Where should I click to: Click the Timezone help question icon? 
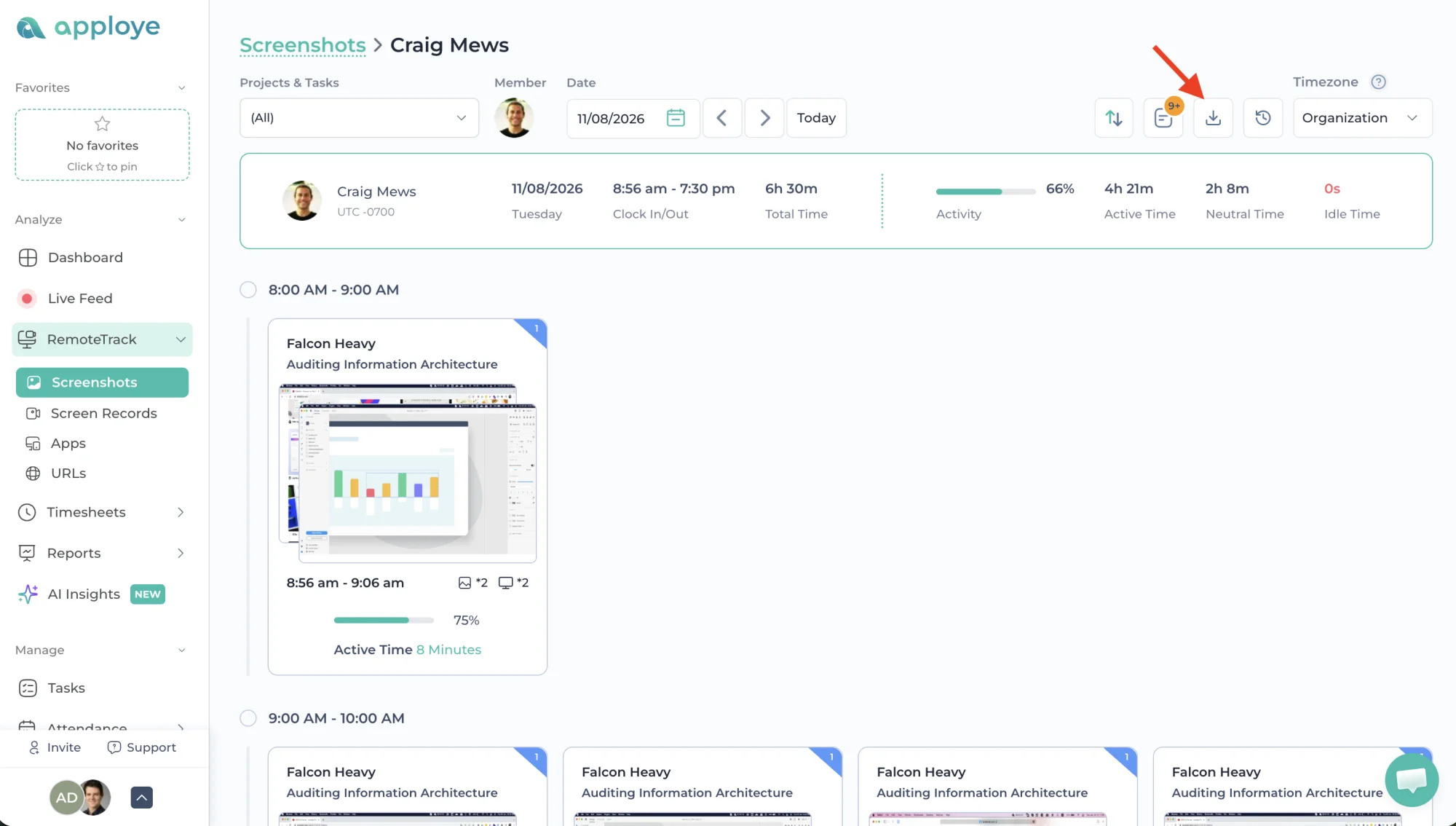[x=1378, y=82]
